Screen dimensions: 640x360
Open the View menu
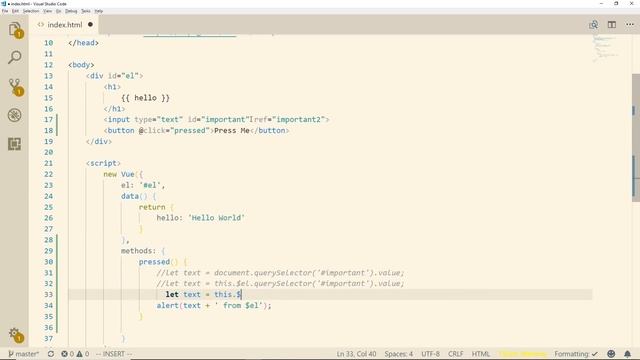click(x=47, y=11)
